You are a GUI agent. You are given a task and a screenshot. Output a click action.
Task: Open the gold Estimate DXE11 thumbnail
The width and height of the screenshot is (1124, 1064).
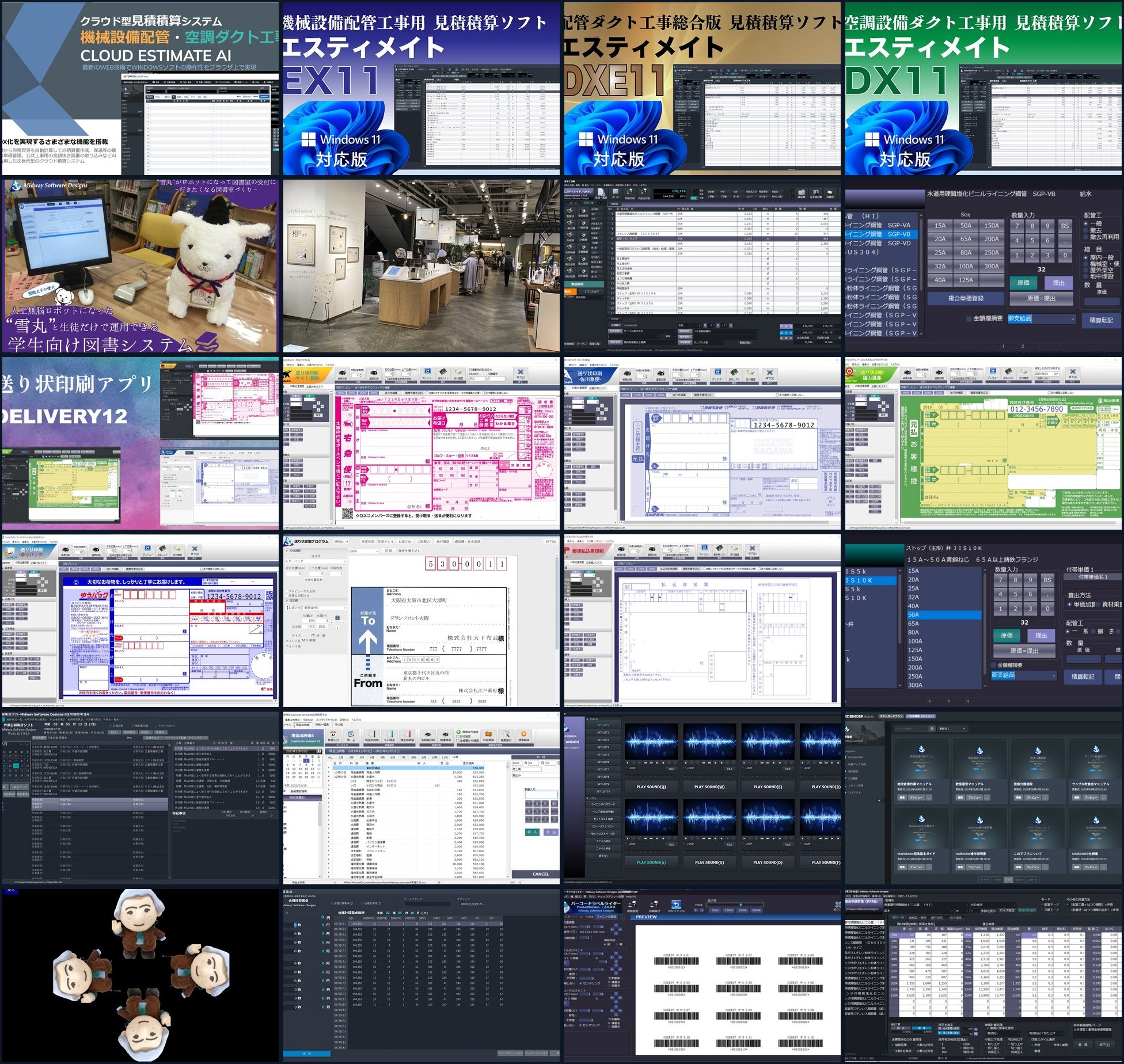coord(702,89)
